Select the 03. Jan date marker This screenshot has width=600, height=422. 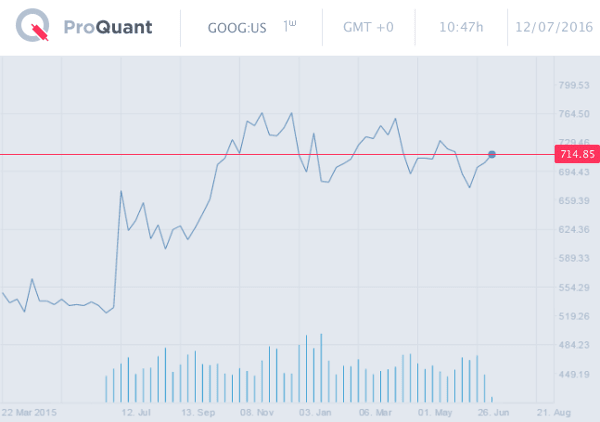[314, 411]
